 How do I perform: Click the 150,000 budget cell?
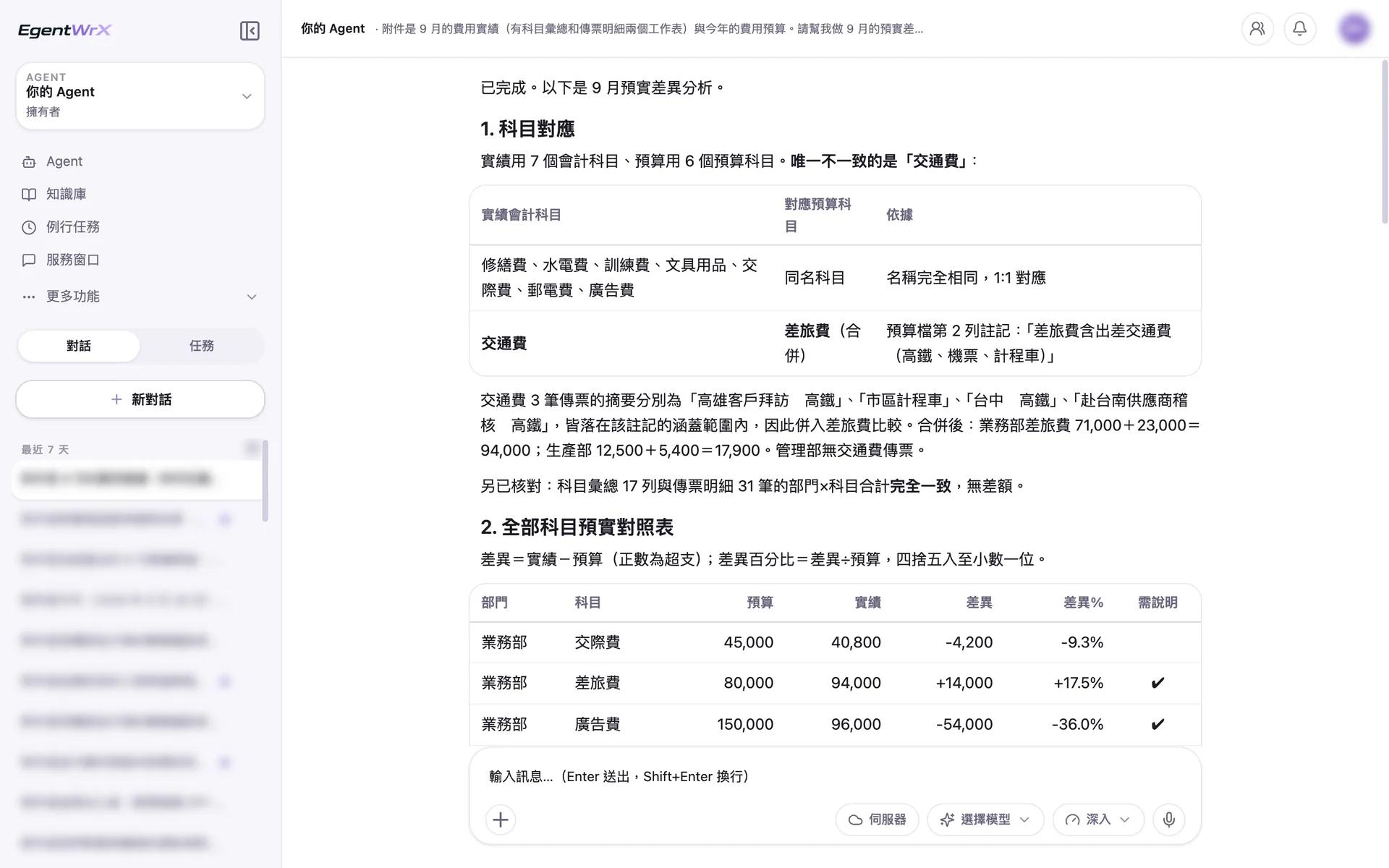[745, 724]
